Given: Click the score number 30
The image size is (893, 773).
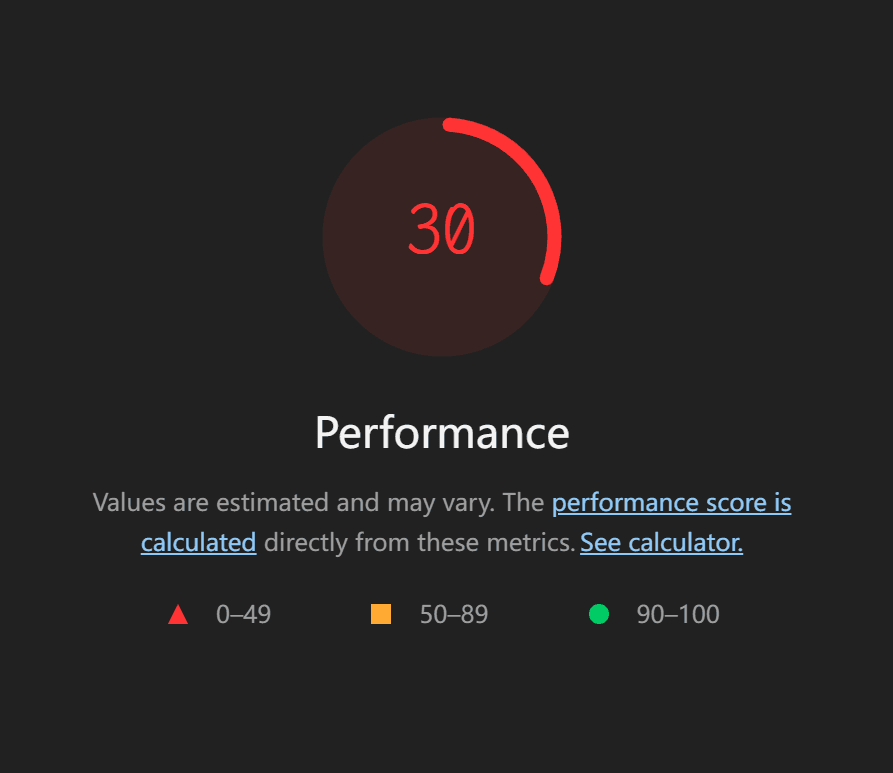Looking at the screenshot, I should [442, 229].
